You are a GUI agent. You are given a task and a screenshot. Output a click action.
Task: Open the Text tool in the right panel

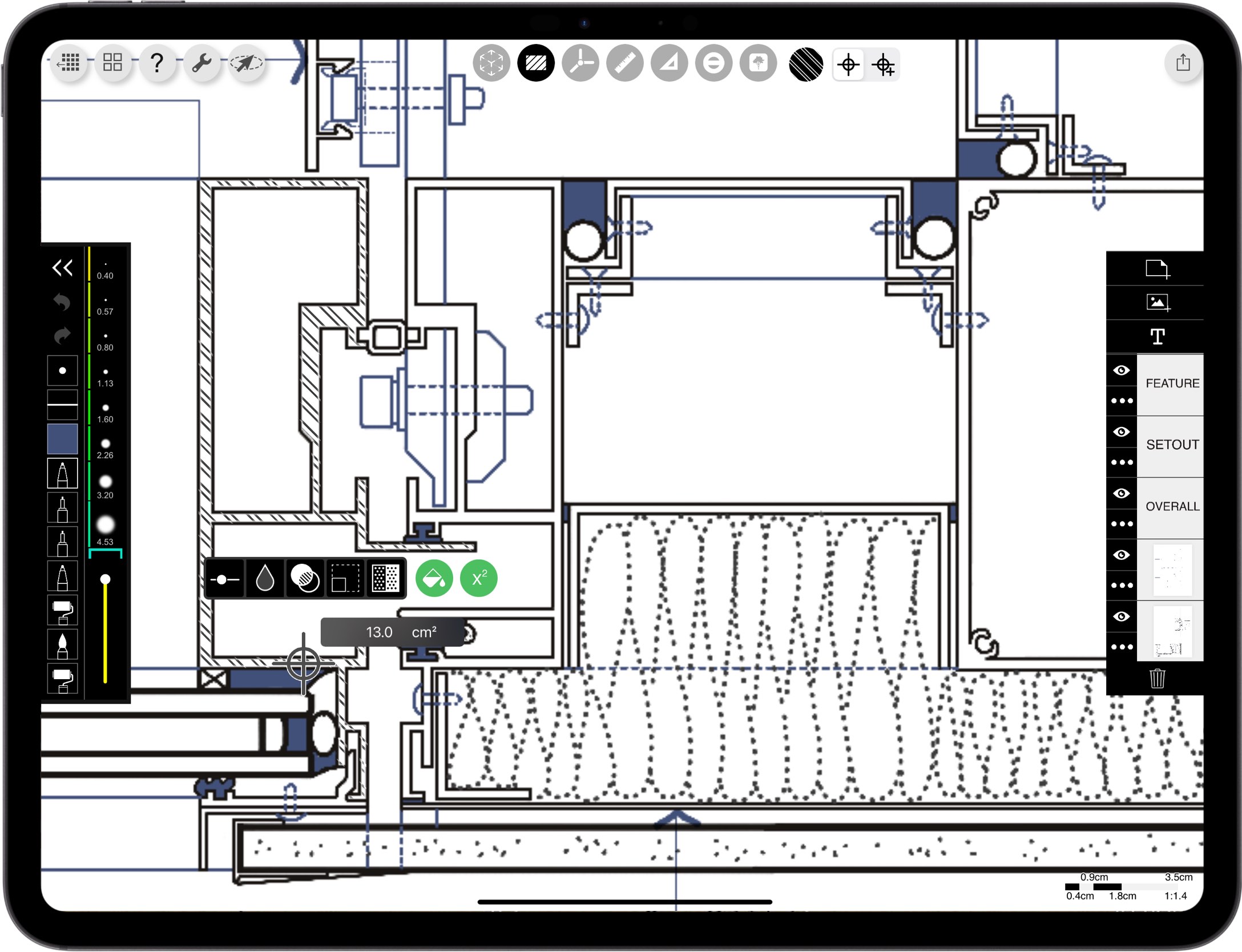1159,337
